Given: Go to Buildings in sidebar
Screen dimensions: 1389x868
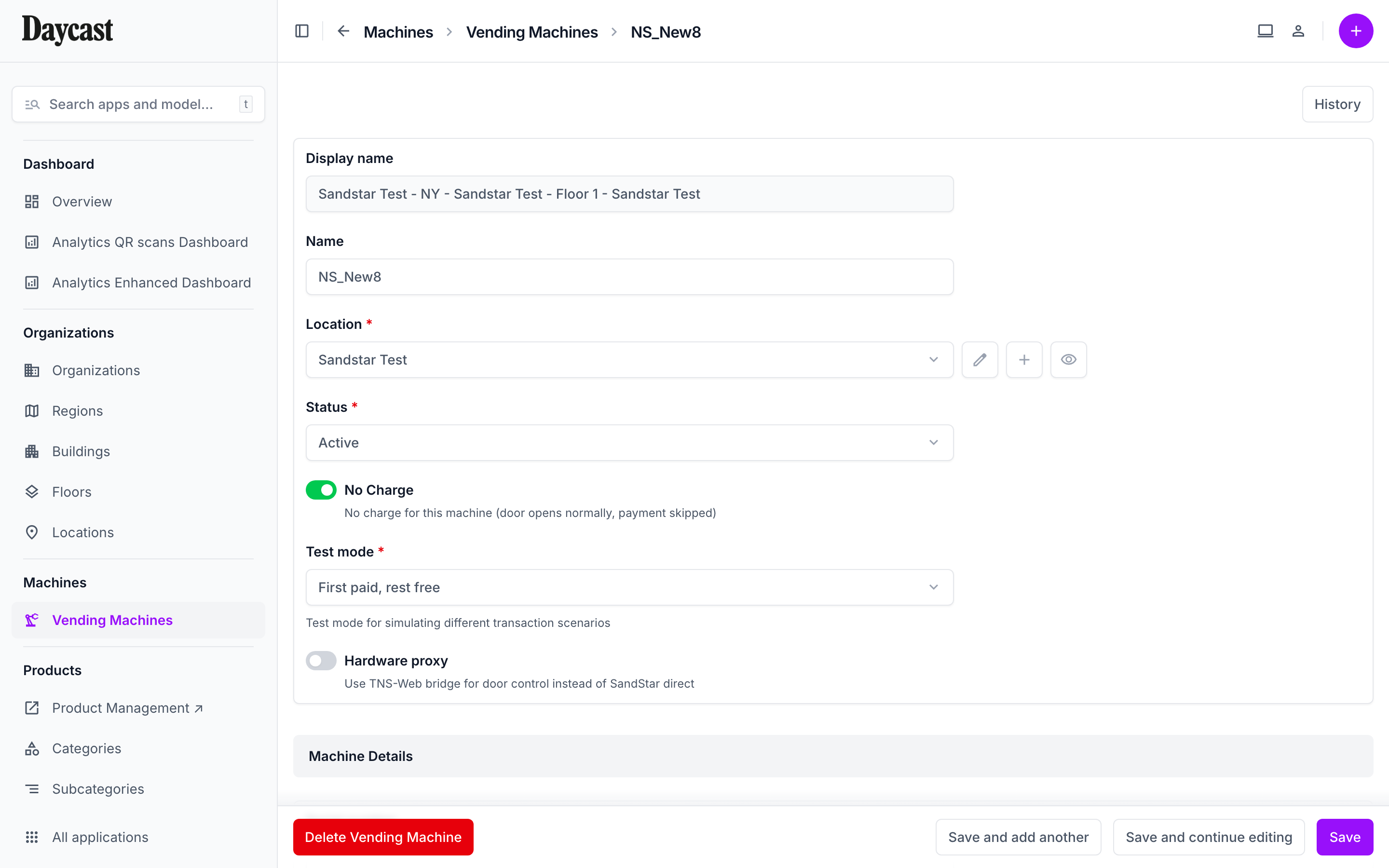Looking at the screenshot, I should 81,451.
